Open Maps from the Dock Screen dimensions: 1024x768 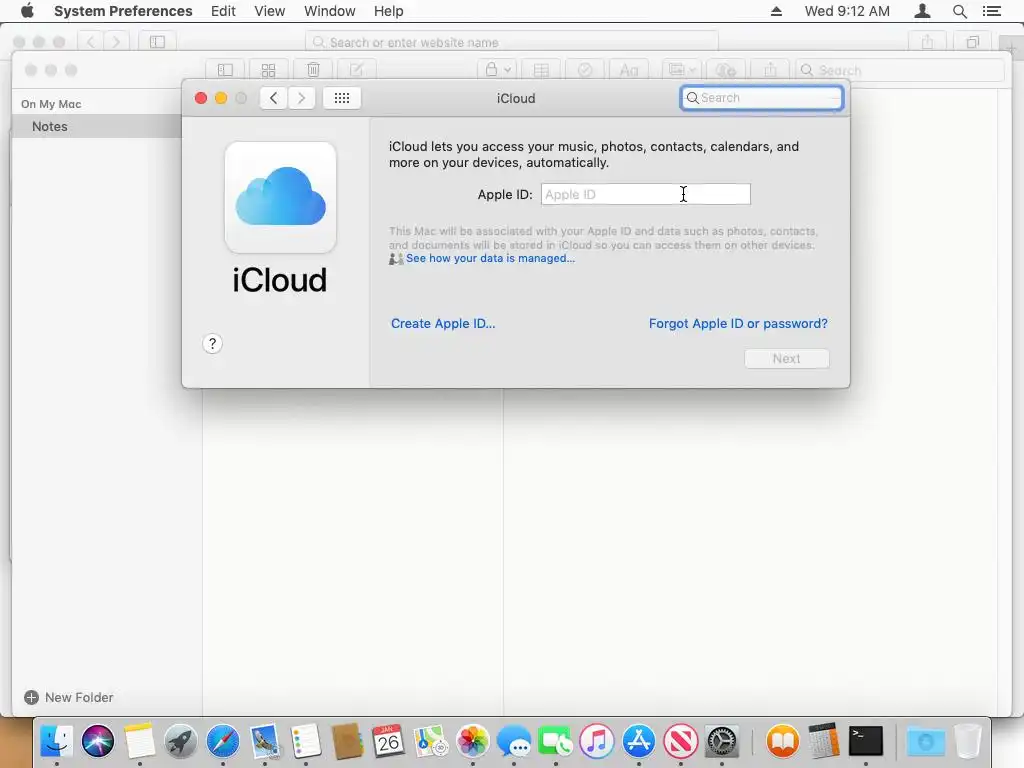[430, 741]
